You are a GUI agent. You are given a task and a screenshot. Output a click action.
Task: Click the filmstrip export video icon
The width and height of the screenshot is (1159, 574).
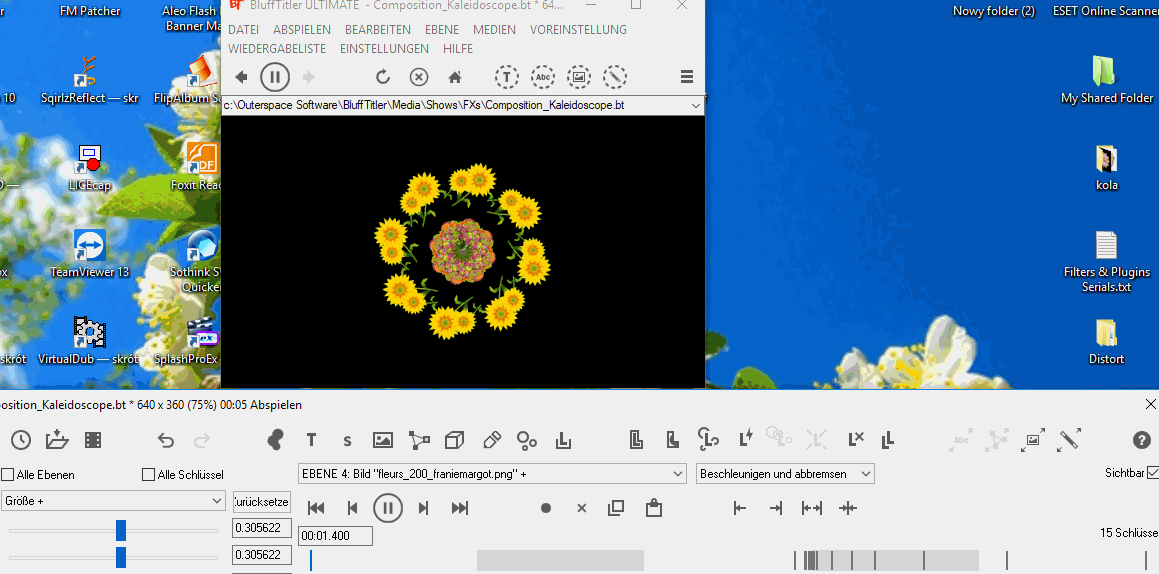[93, 440]
